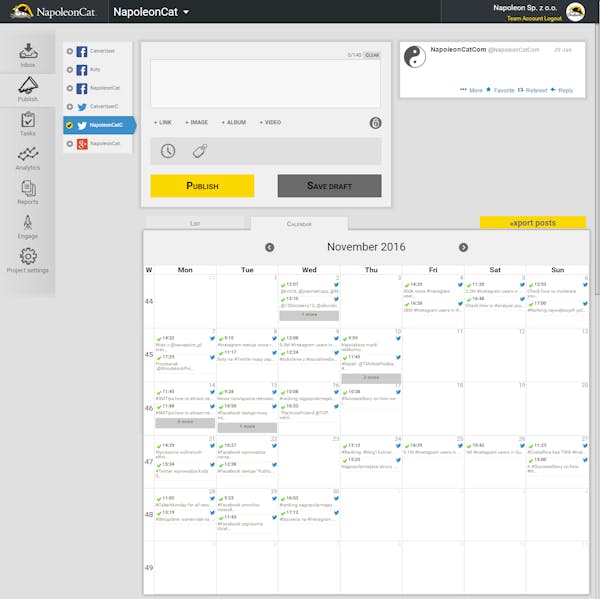Click the + VIDEO option
The image size is (600, 599).
point(270,122)
